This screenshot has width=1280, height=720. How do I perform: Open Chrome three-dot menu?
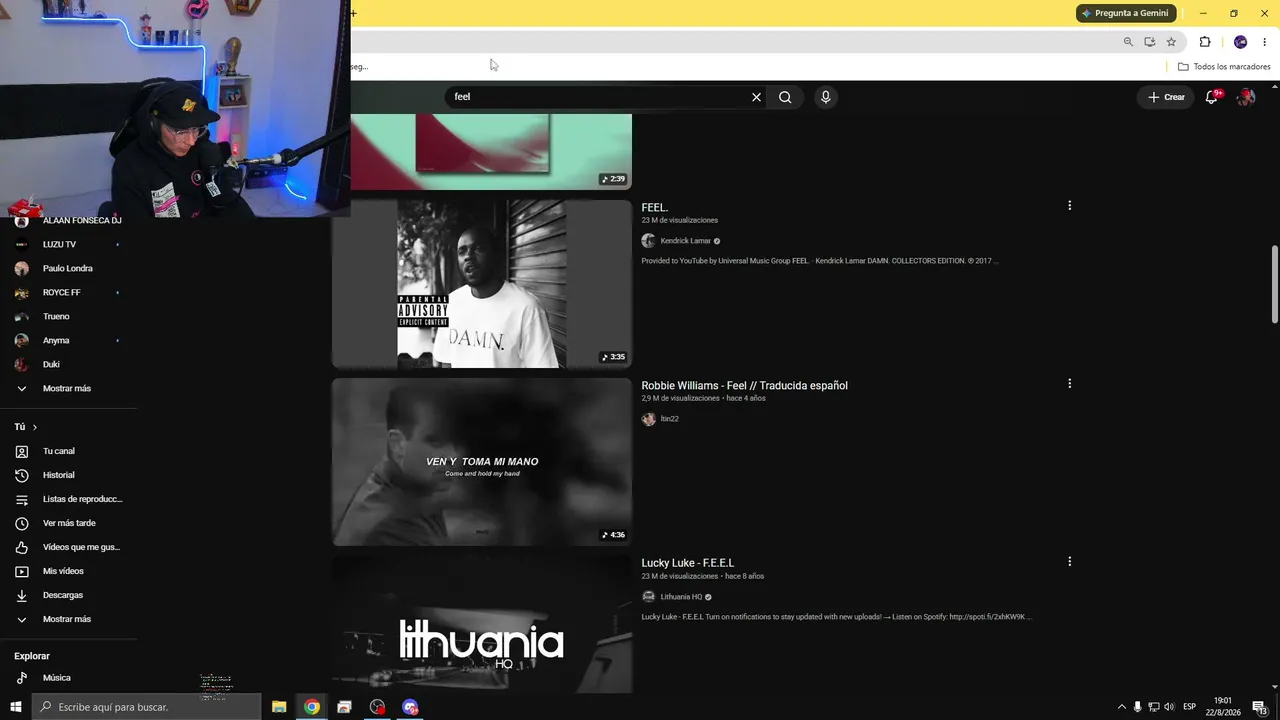[x=1264, y=42]
